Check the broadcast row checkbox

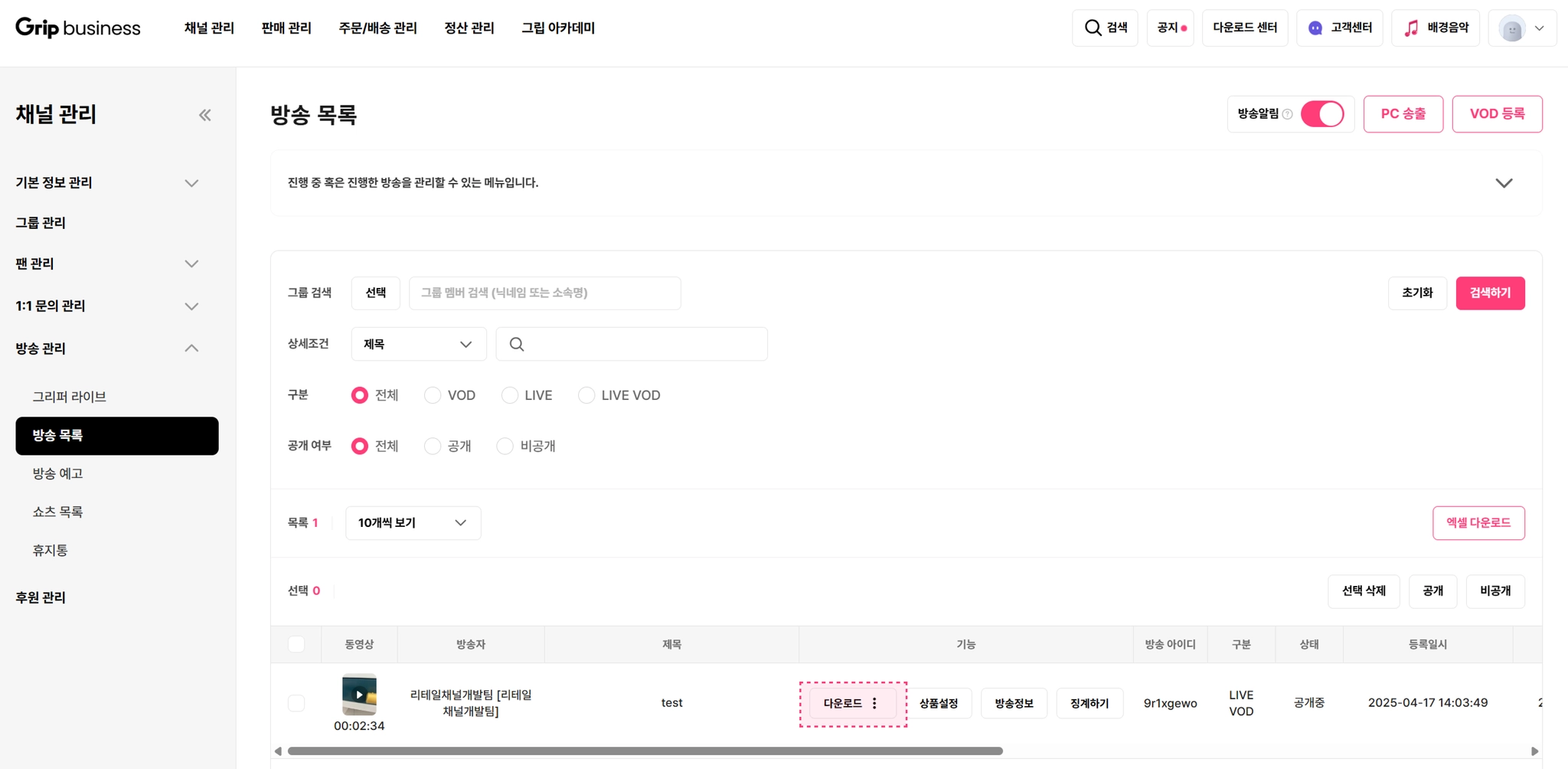pyautogui.click(x=296, y=703)
